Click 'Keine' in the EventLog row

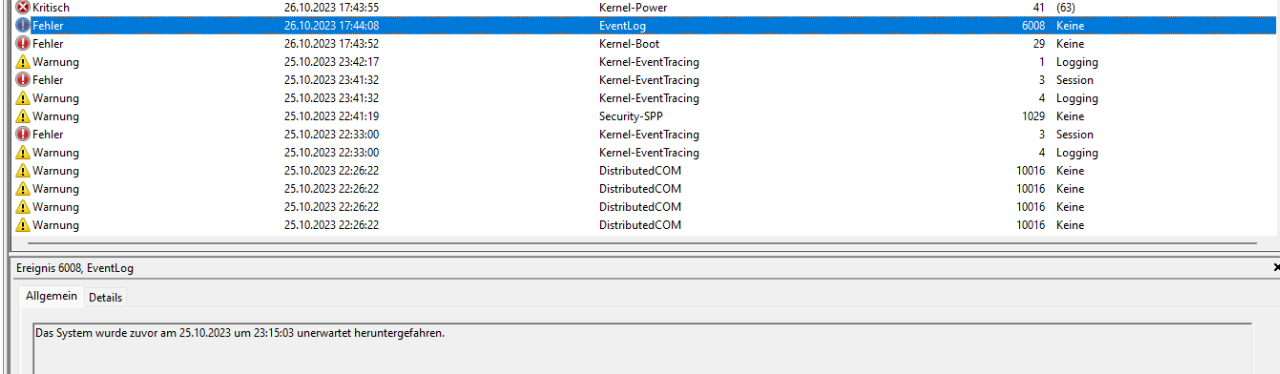(x=1070, y=25)
